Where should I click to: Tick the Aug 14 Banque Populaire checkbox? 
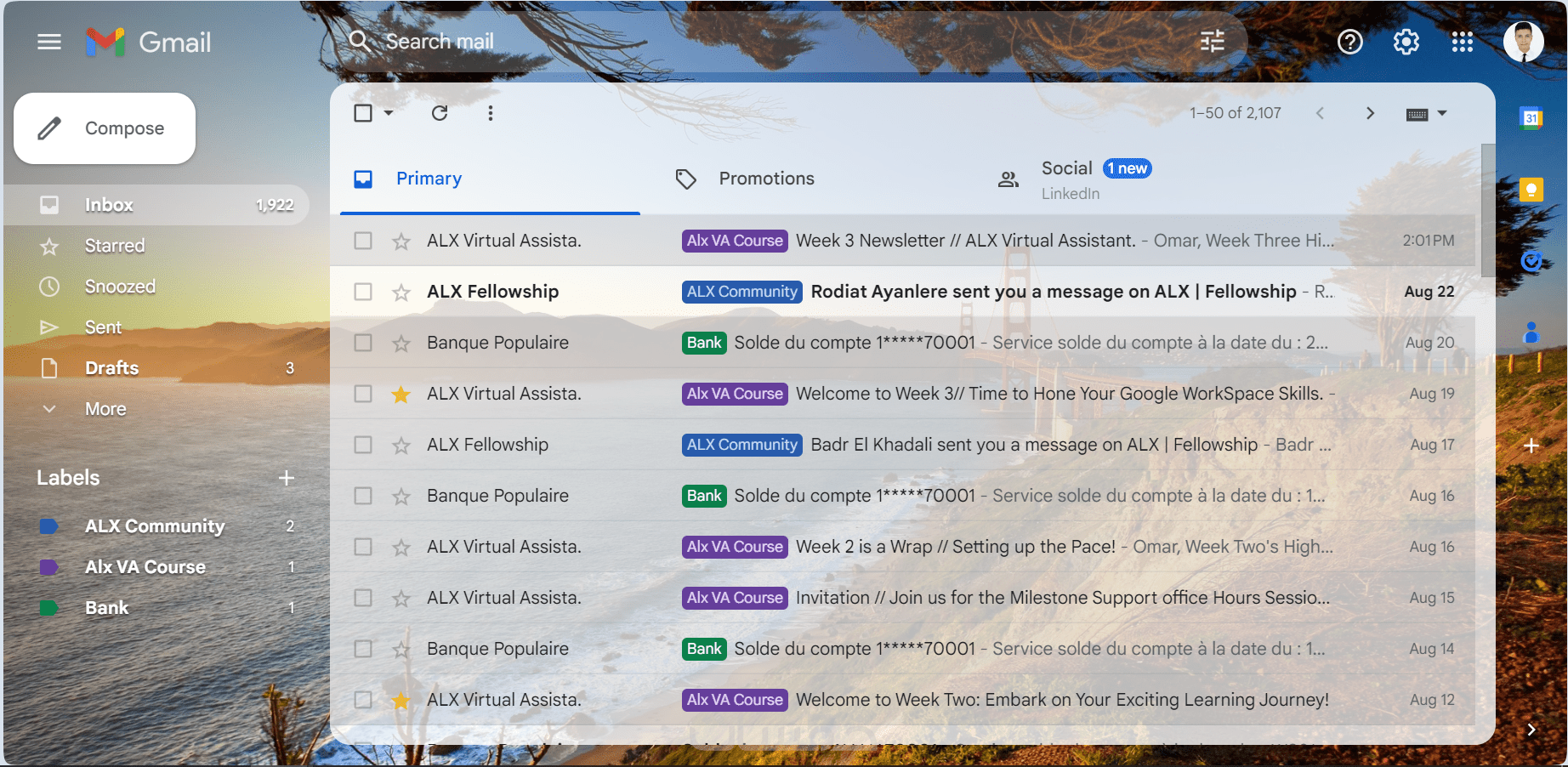[x=363, y=649]
